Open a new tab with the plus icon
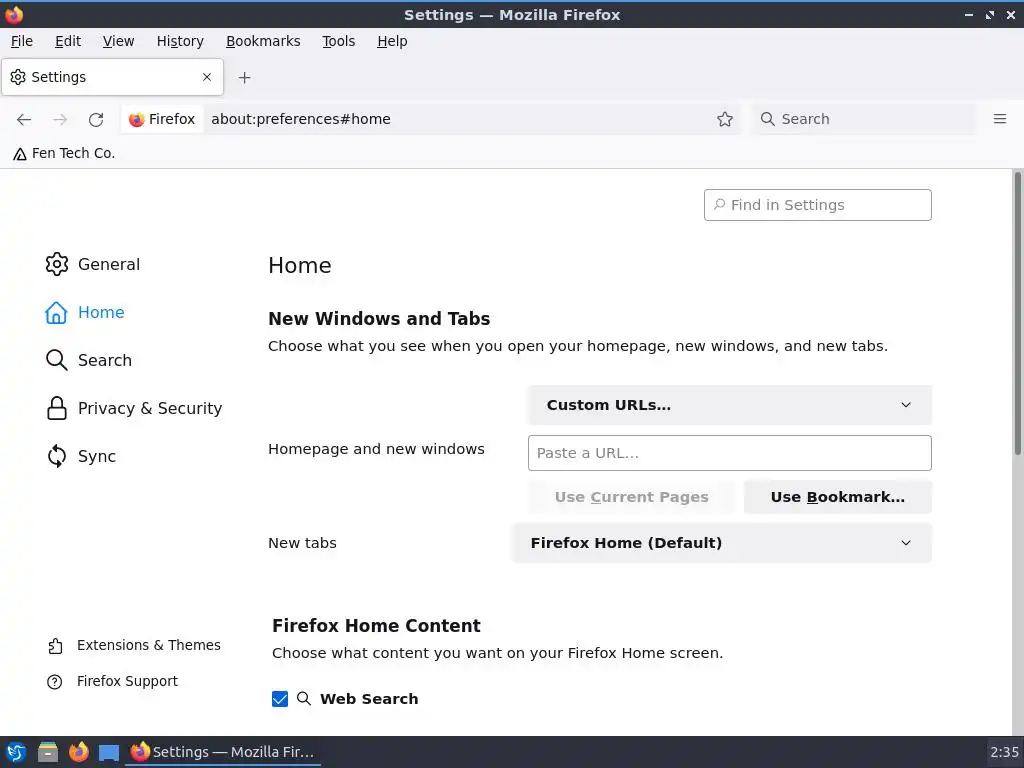This screenshot has width=1024, height=768. coord(244,78)
